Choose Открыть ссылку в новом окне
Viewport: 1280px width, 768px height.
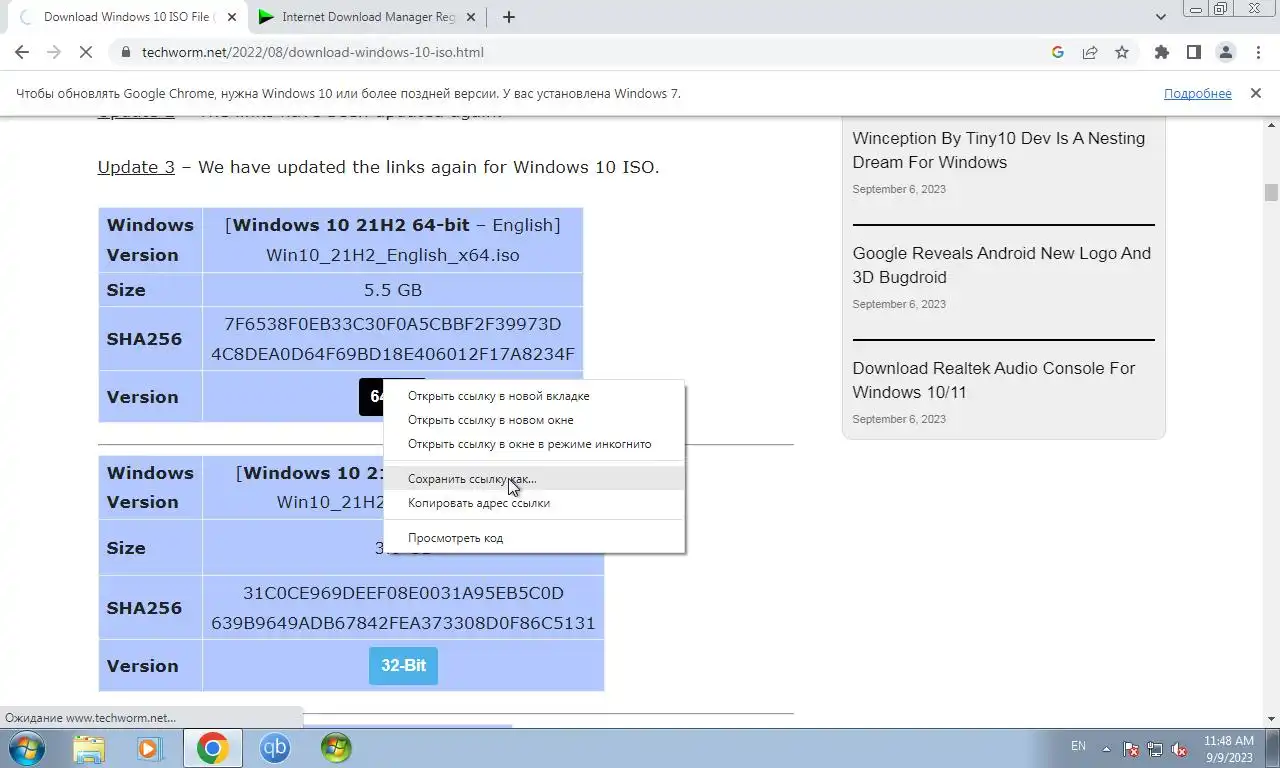click(x=535, y=420)
